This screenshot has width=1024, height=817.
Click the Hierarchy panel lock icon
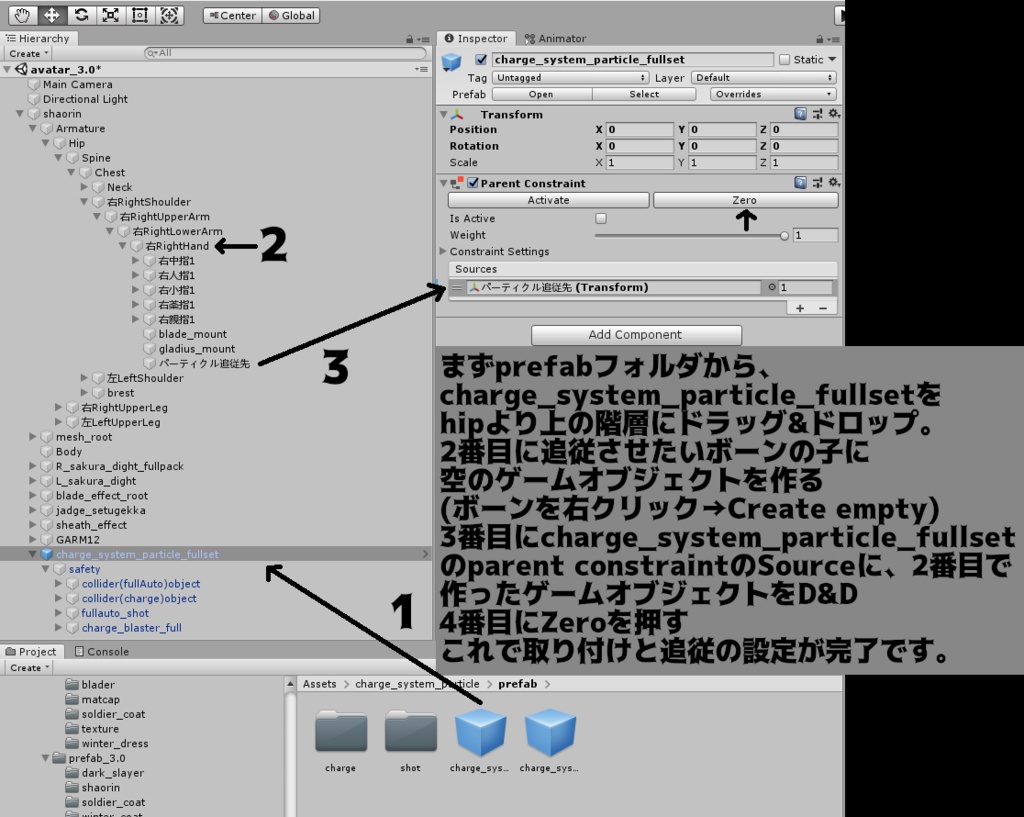pos(409,39)
